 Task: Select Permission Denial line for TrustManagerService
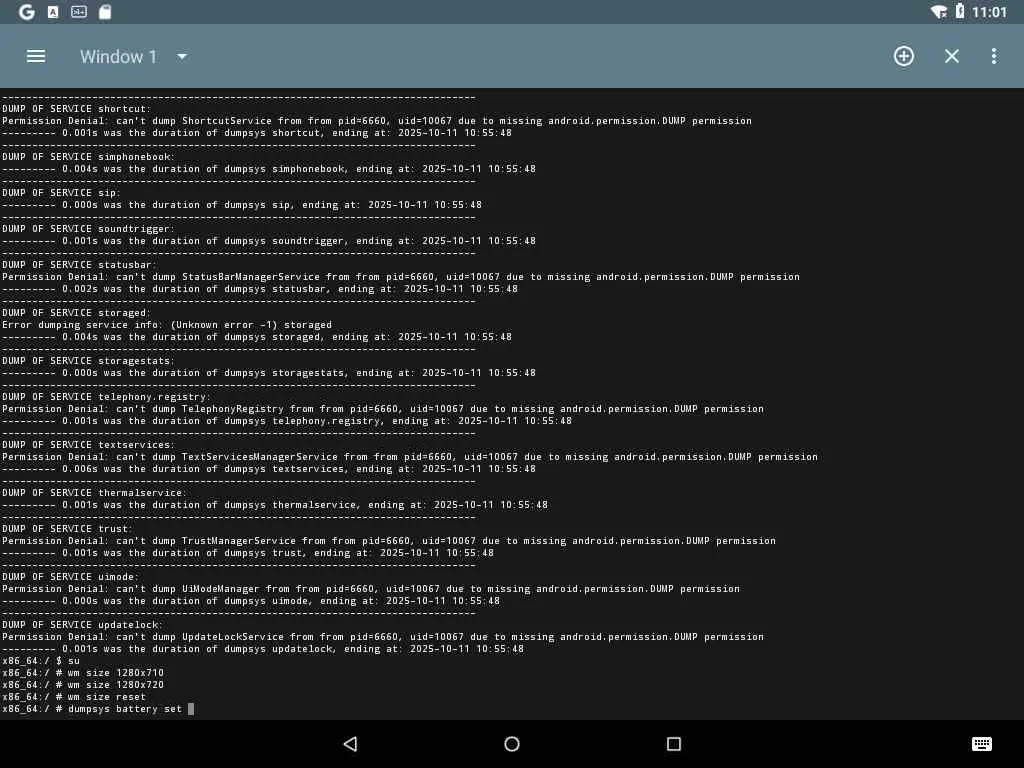[x=389, y=541]
